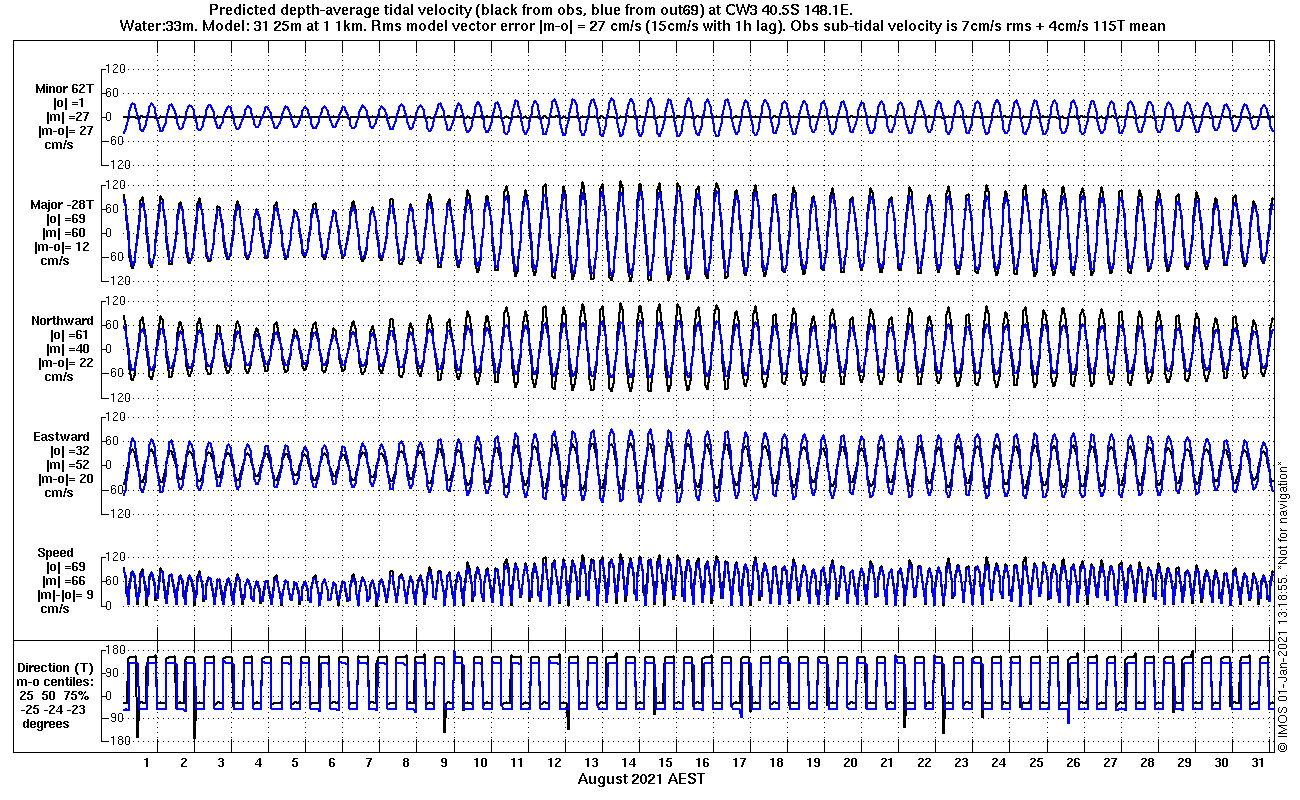Screen dimensions: 1300x800
Task: Click the '-90' tick of the Direction panel
Action: [115, 718]
